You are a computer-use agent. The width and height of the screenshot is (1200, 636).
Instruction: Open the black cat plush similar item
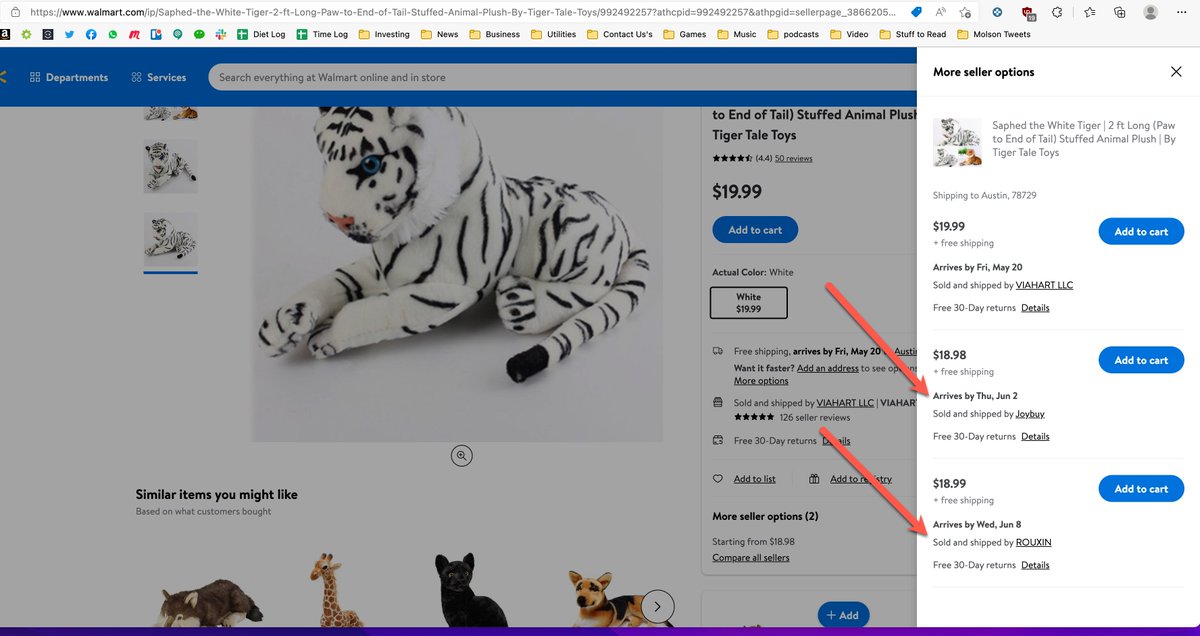pos(469,592)
